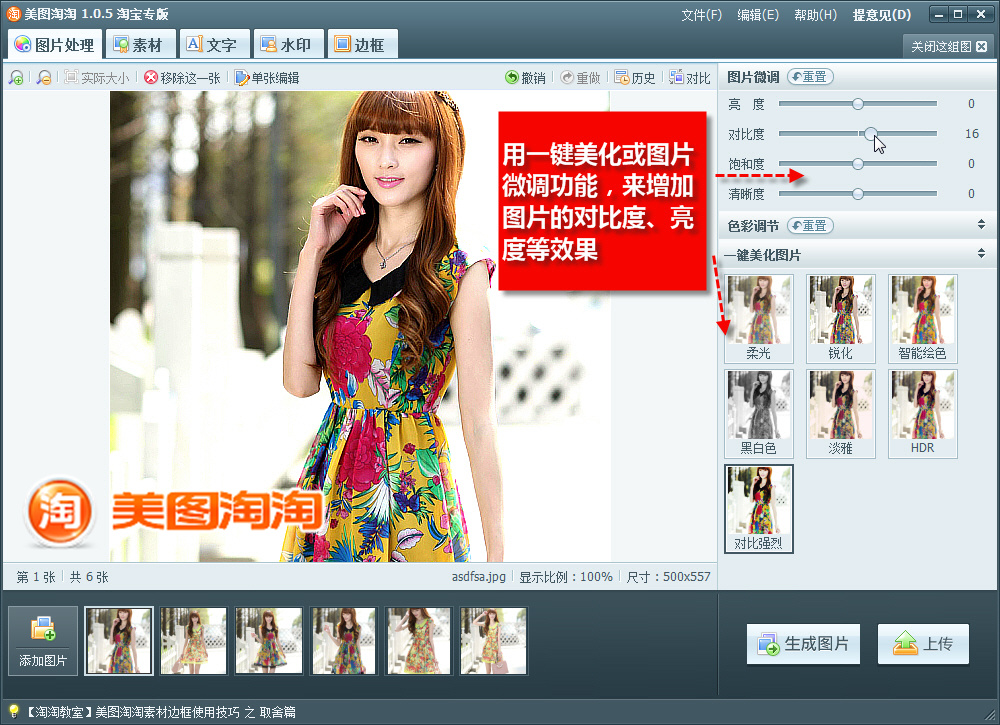The height and width of the screenshot is (725, 1000).
Task: Open the 帮助(H) menu
Action: [x=815, y=15]
